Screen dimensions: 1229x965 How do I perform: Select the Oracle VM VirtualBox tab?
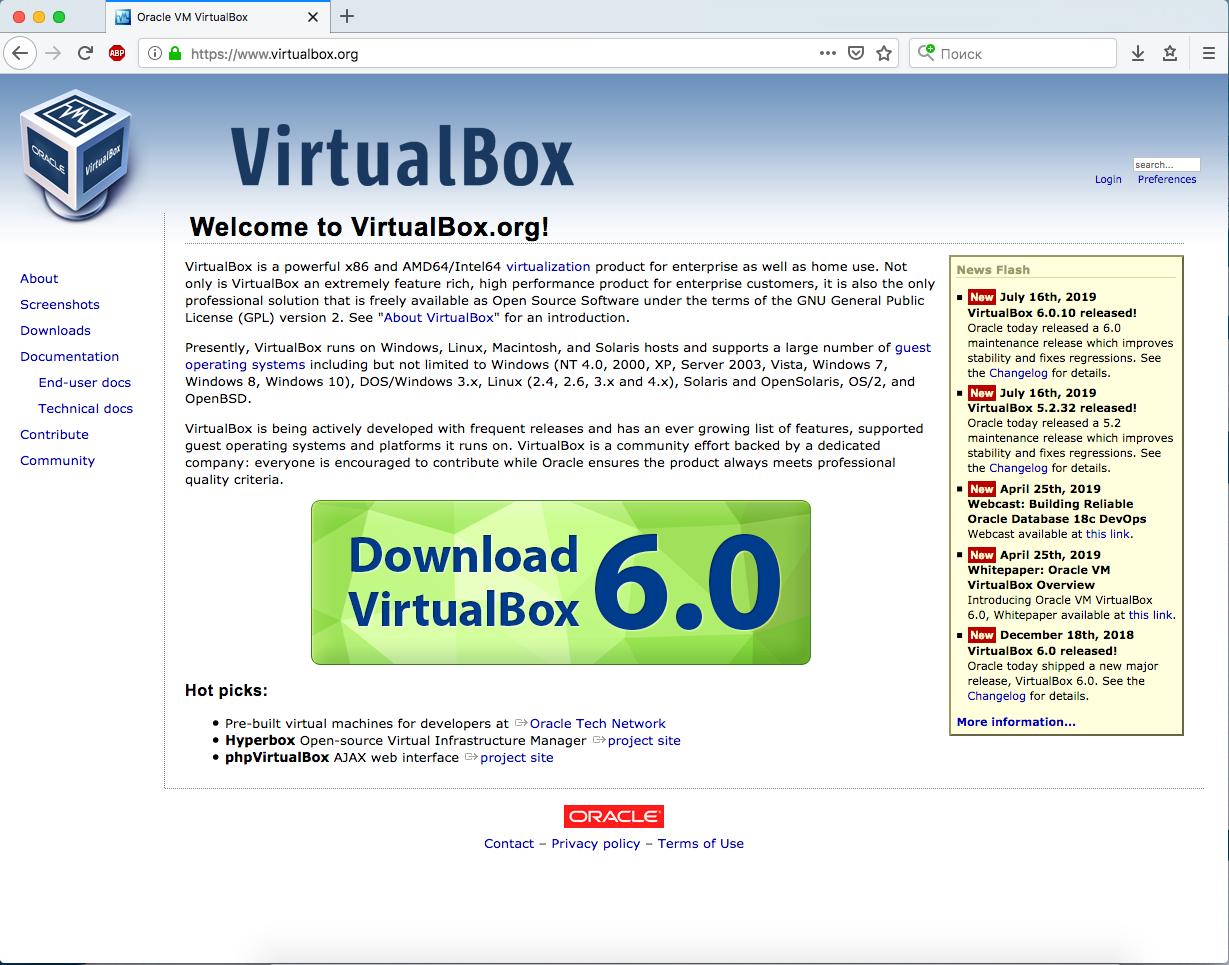click(217, 16)
